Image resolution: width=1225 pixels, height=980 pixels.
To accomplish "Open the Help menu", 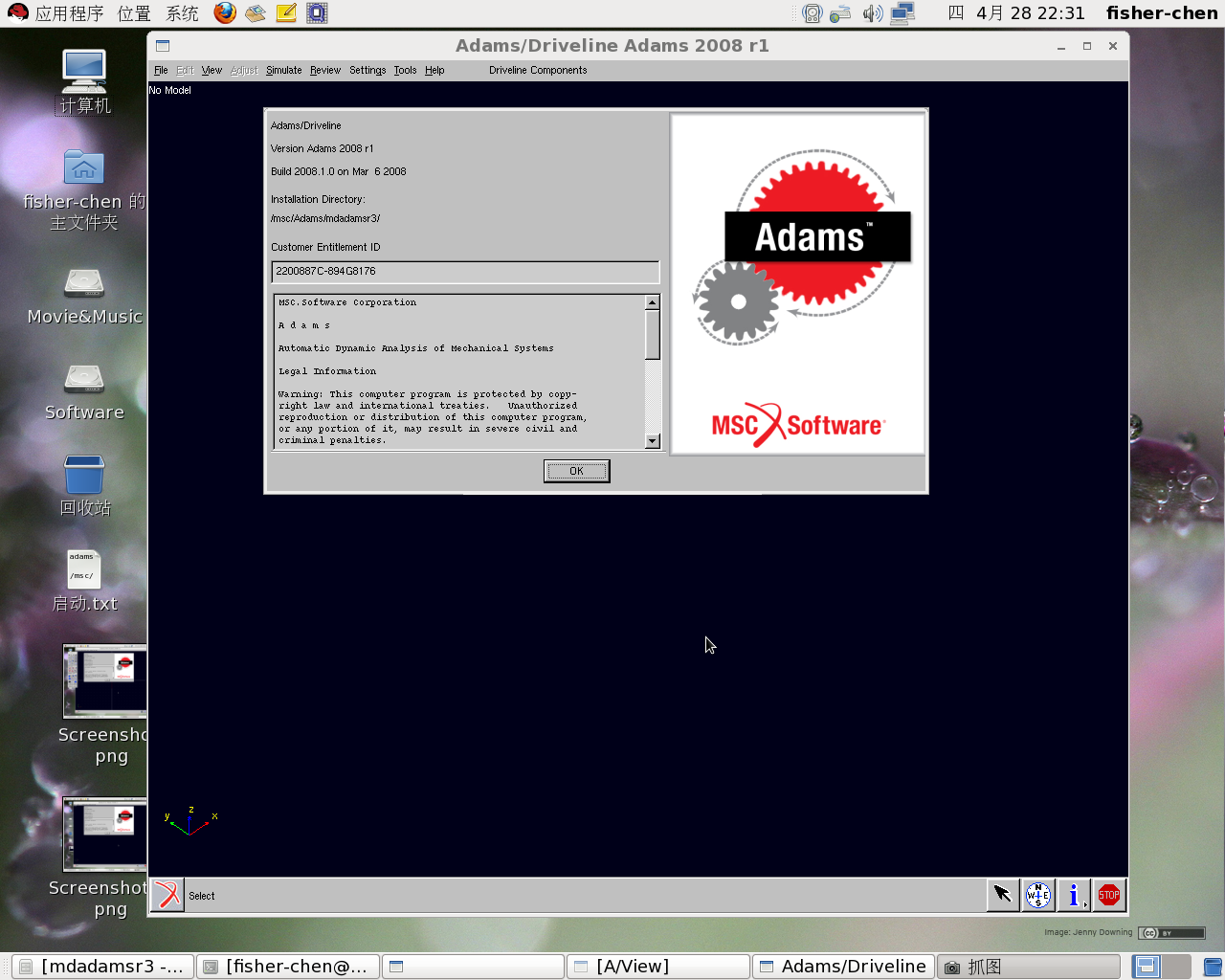I will click(x=434, y=70).
